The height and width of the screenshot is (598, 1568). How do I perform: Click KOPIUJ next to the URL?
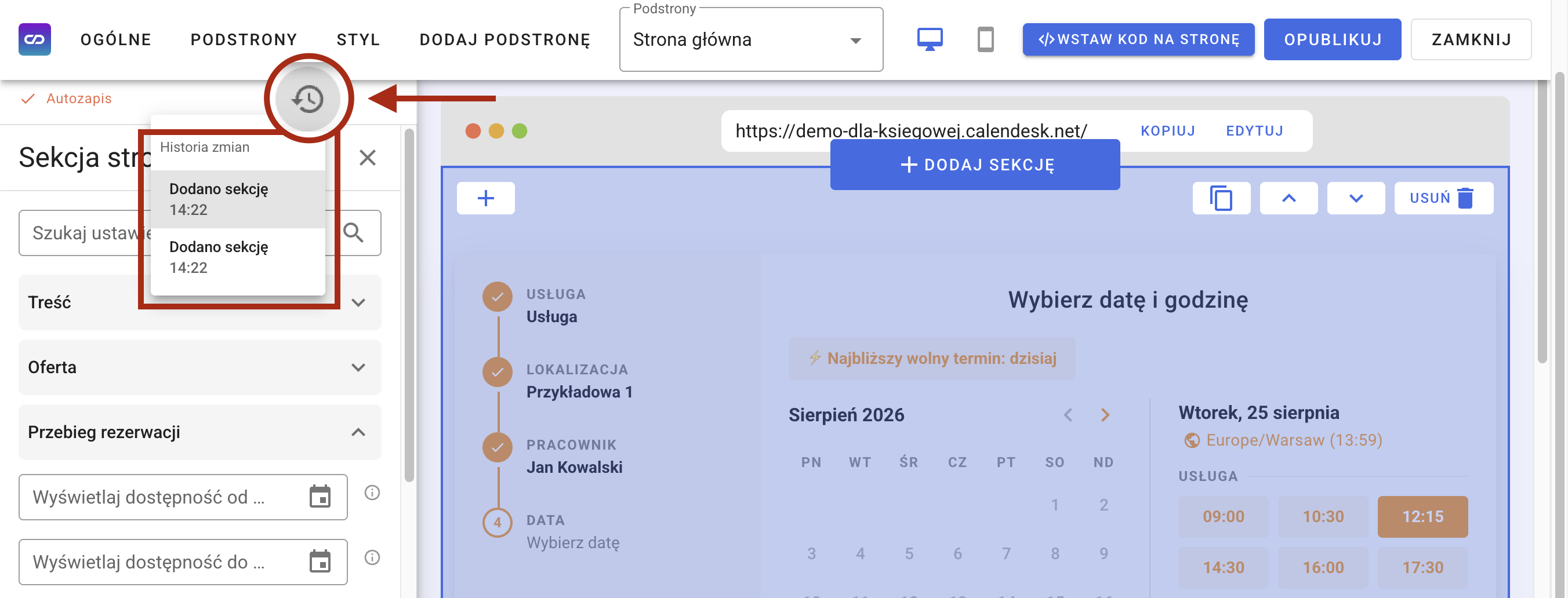click(x=1167, y=131)
